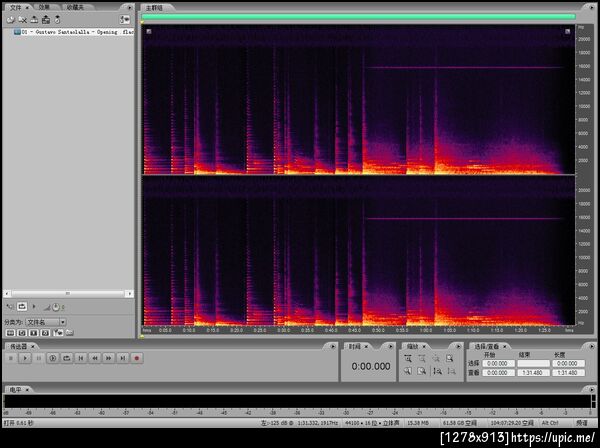Open the Files panel options menu arrow

129,7
